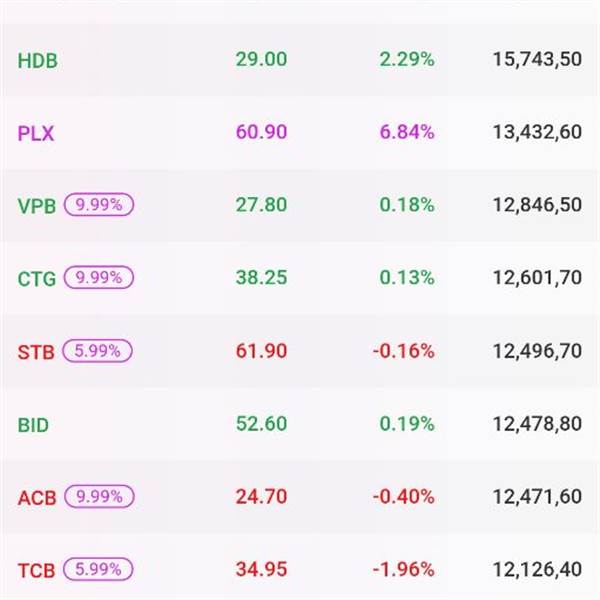
Task: Click the PLX 6.84% change value
Action: [x=407, y=133]
